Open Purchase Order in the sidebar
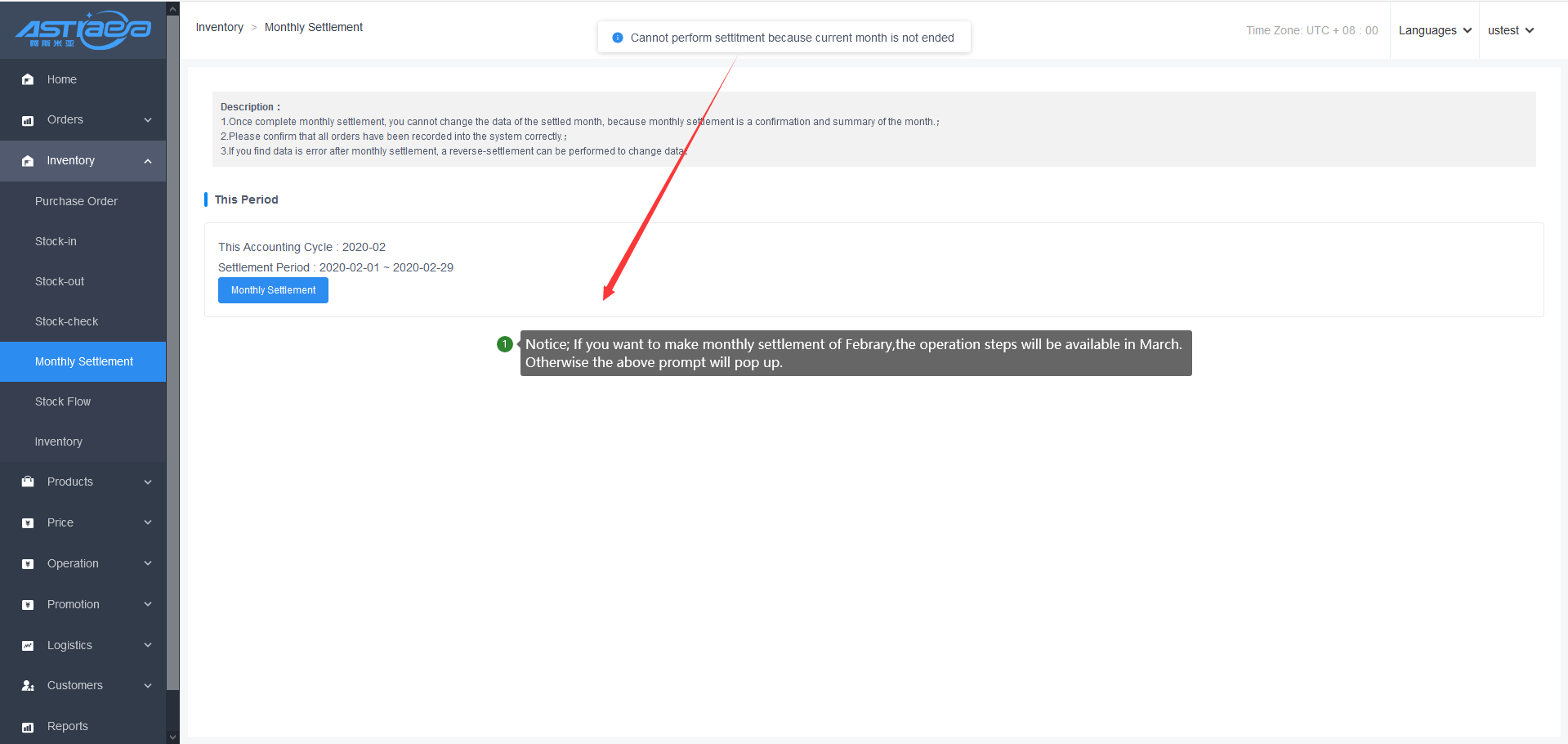1568x744 pixels. tap(76, 201)
